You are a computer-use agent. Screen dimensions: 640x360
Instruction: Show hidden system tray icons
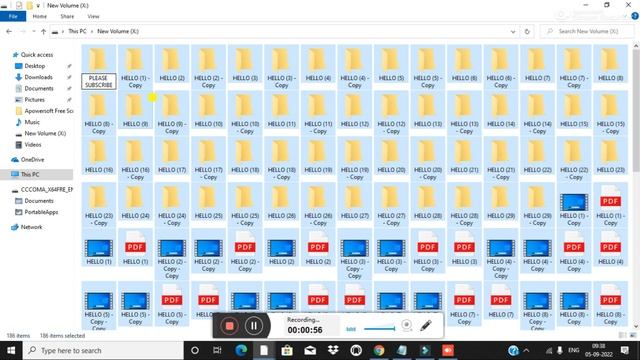click(527, 350)
